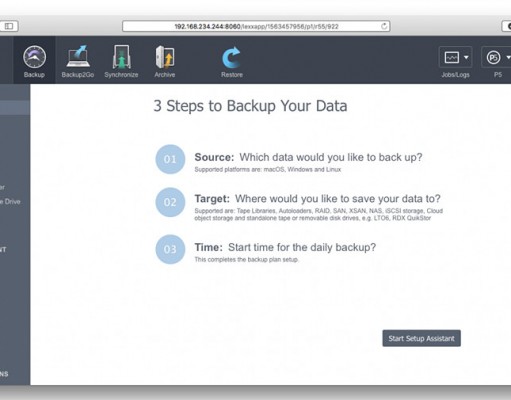Click the Target question text
511x400 pixels.
(x=338, y=199)
